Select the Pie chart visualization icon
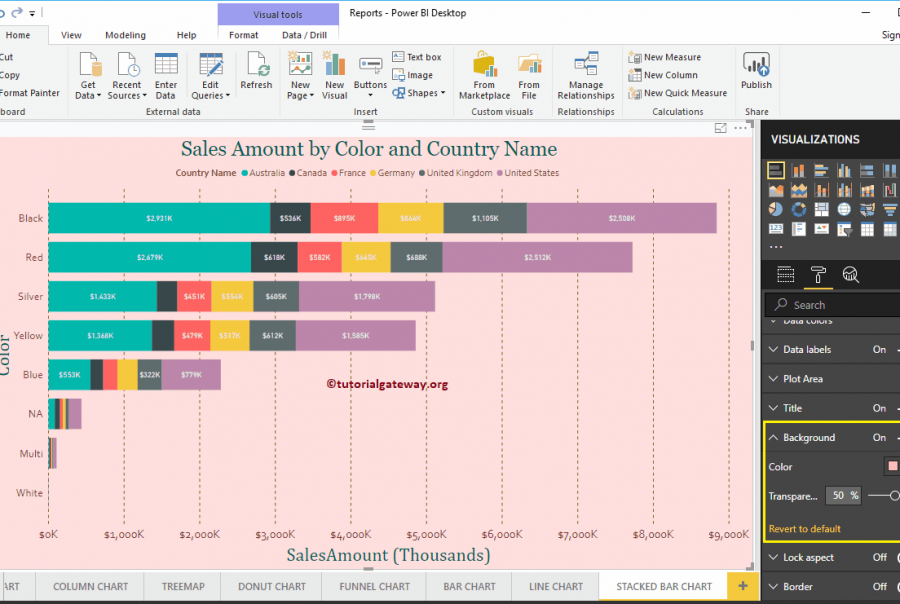Screen dimensions: 900x604 click(x=775, y=209)
